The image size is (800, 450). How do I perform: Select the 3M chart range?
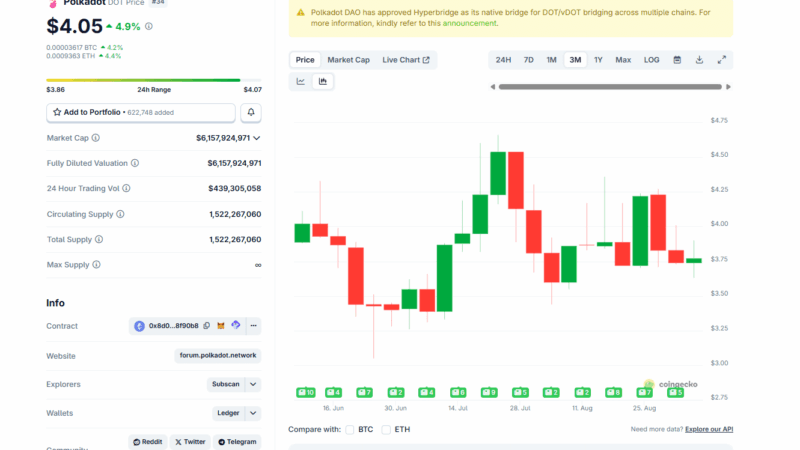(575, 60)
